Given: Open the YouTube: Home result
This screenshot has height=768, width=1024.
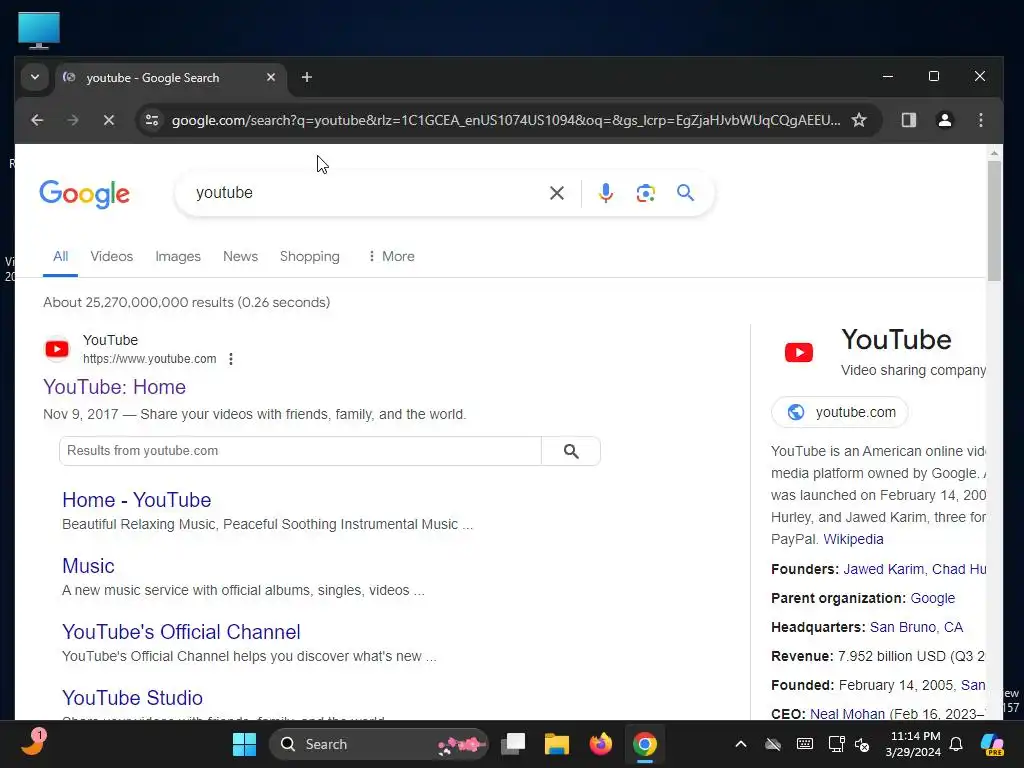Looking at the screenshot, I should [x=114, y=387].
